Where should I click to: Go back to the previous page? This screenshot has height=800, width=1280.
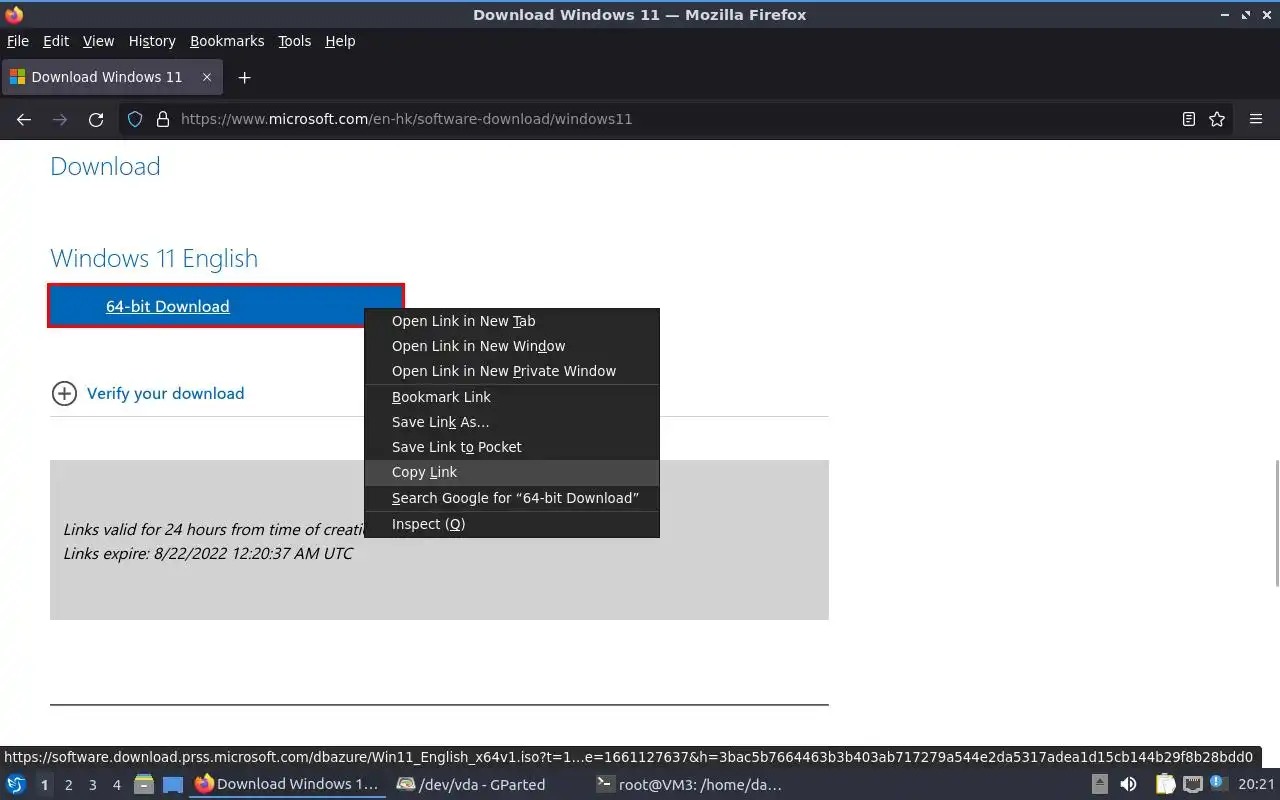tap(24, 119)
